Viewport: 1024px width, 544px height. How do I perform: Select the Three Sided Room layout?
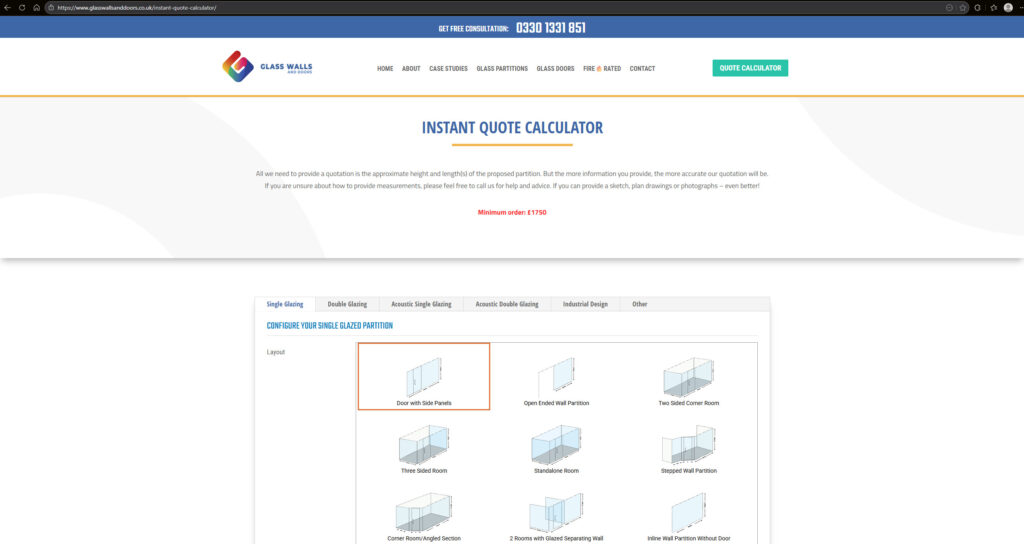pyautogui.click(x=424, y=445)
